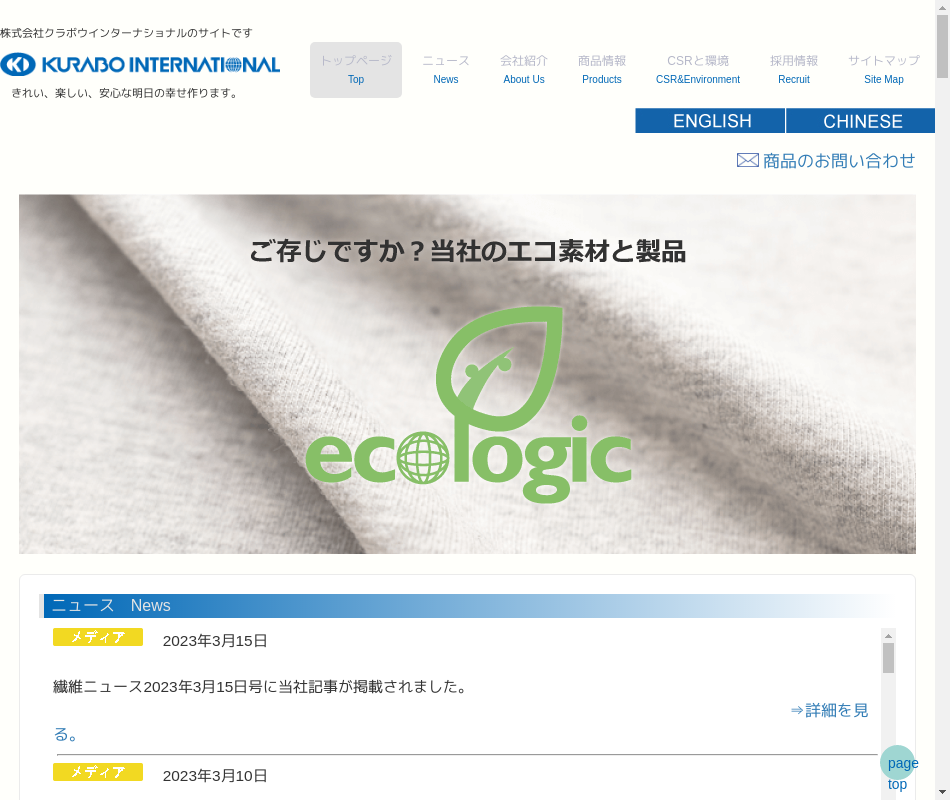
Task: Open the Top page menu item
Action: point(356,70)
